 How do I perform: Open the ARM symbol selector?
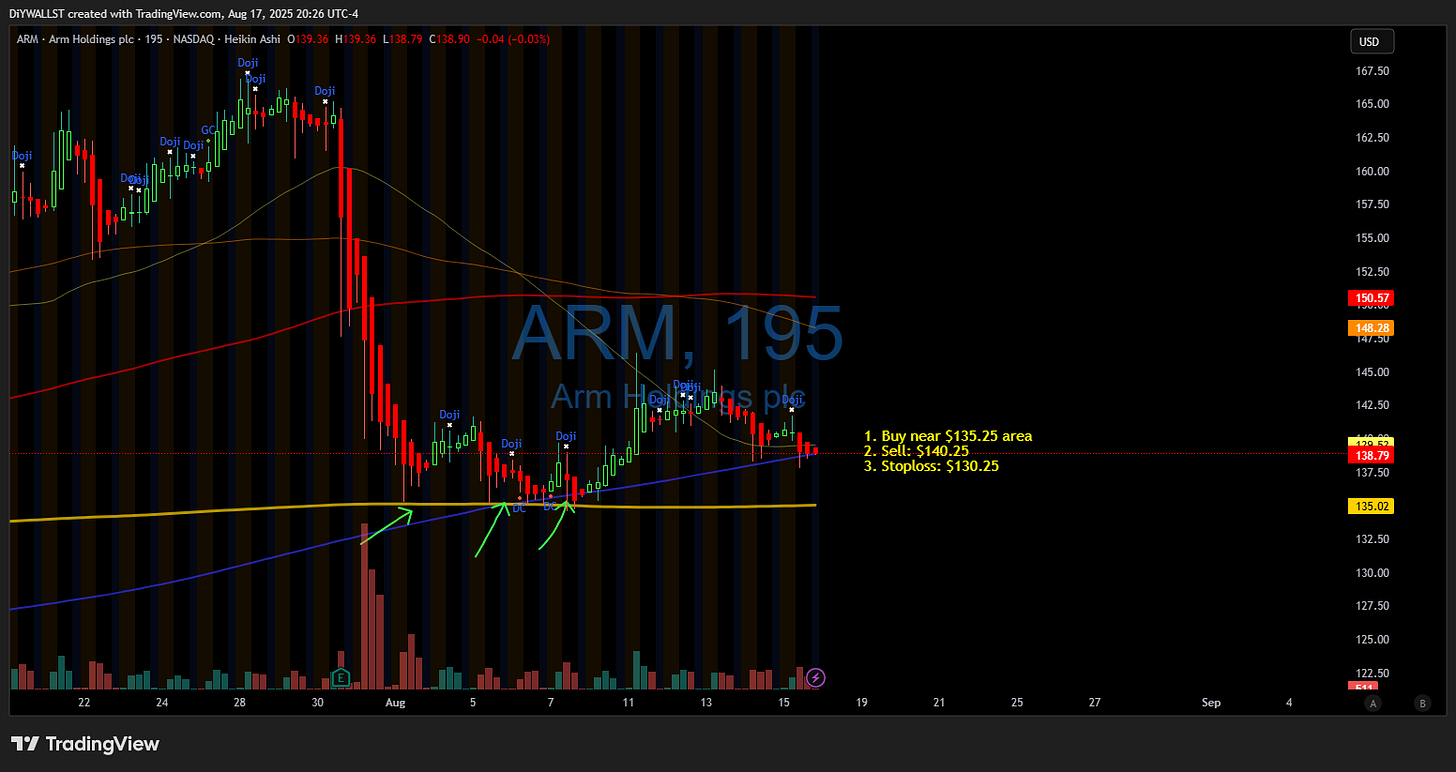(27, 39)
